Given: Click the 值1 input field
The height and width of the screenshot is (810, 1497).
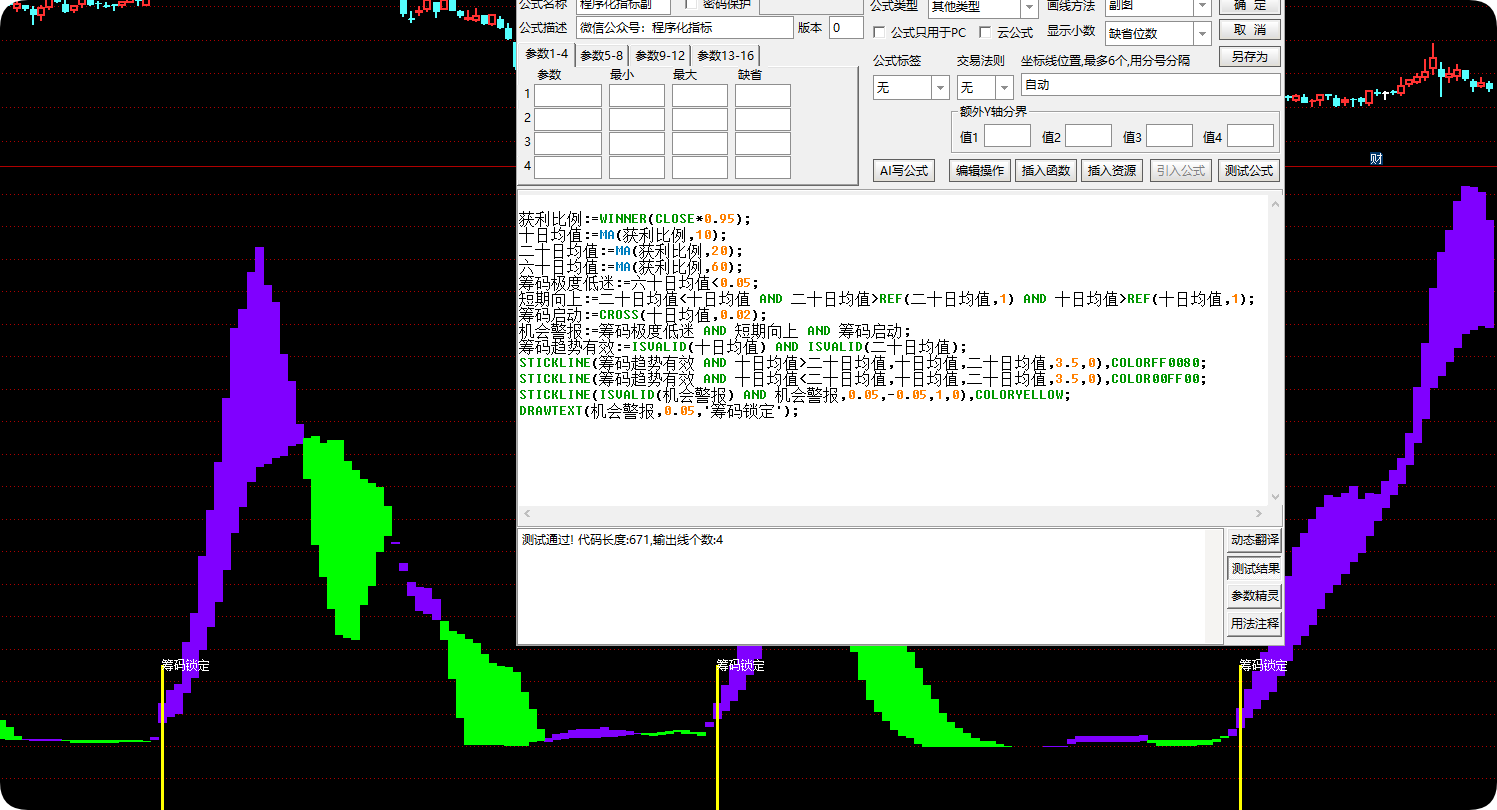Looking at the screenshot, I should tap(1007, 136).
